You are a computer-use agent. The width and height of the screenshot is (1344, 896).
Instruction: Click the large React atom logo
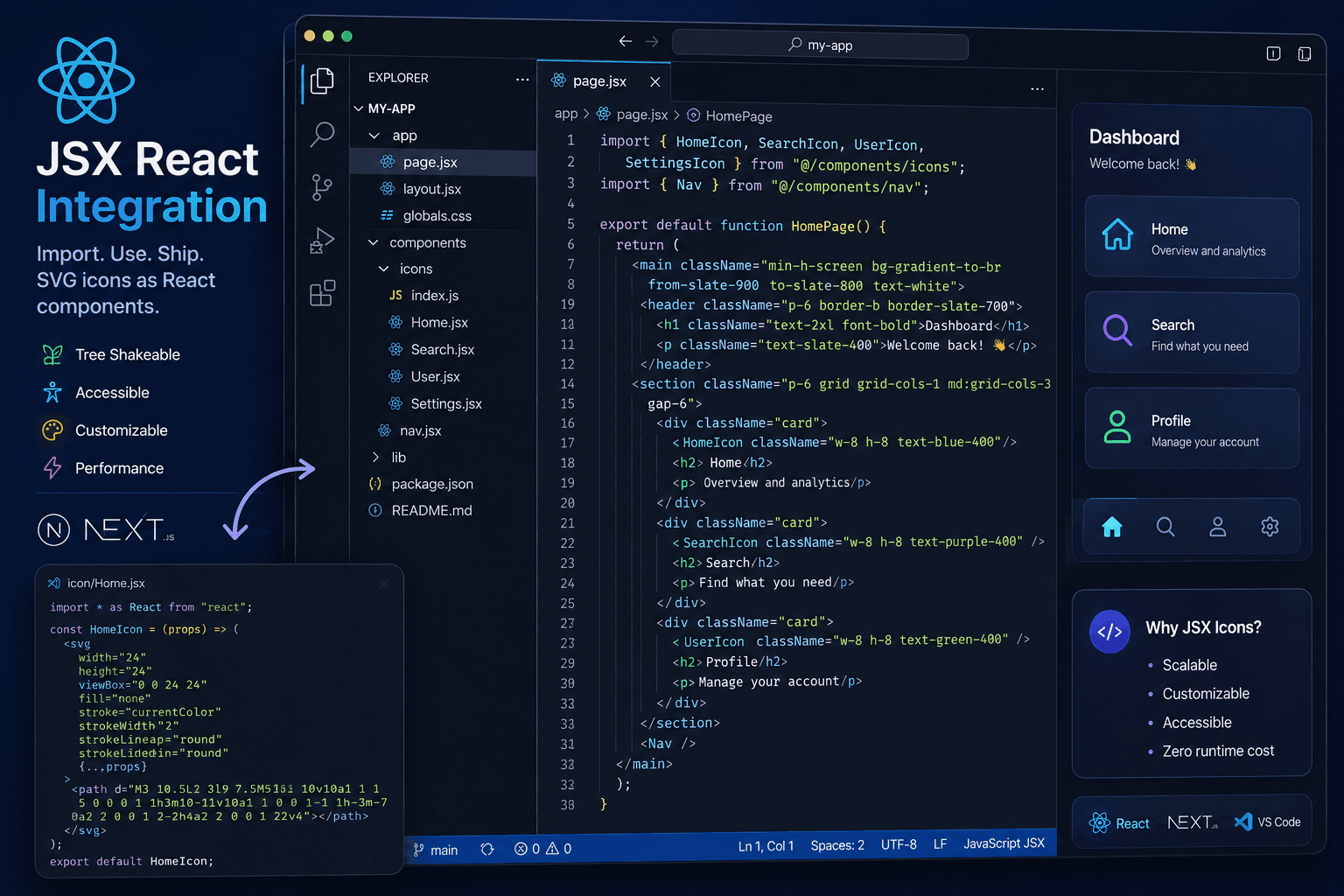pos(86,80)
